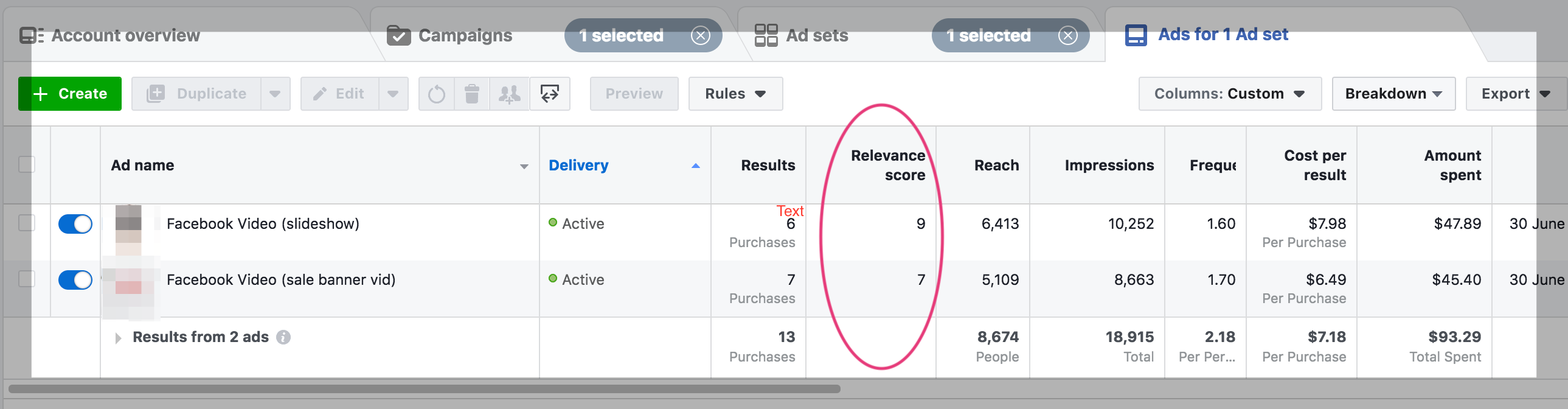This screenshot has height=409, width=1568.
Task: Toggle off Facebook Video (slideshow) ad
Action: pos(75,224)
